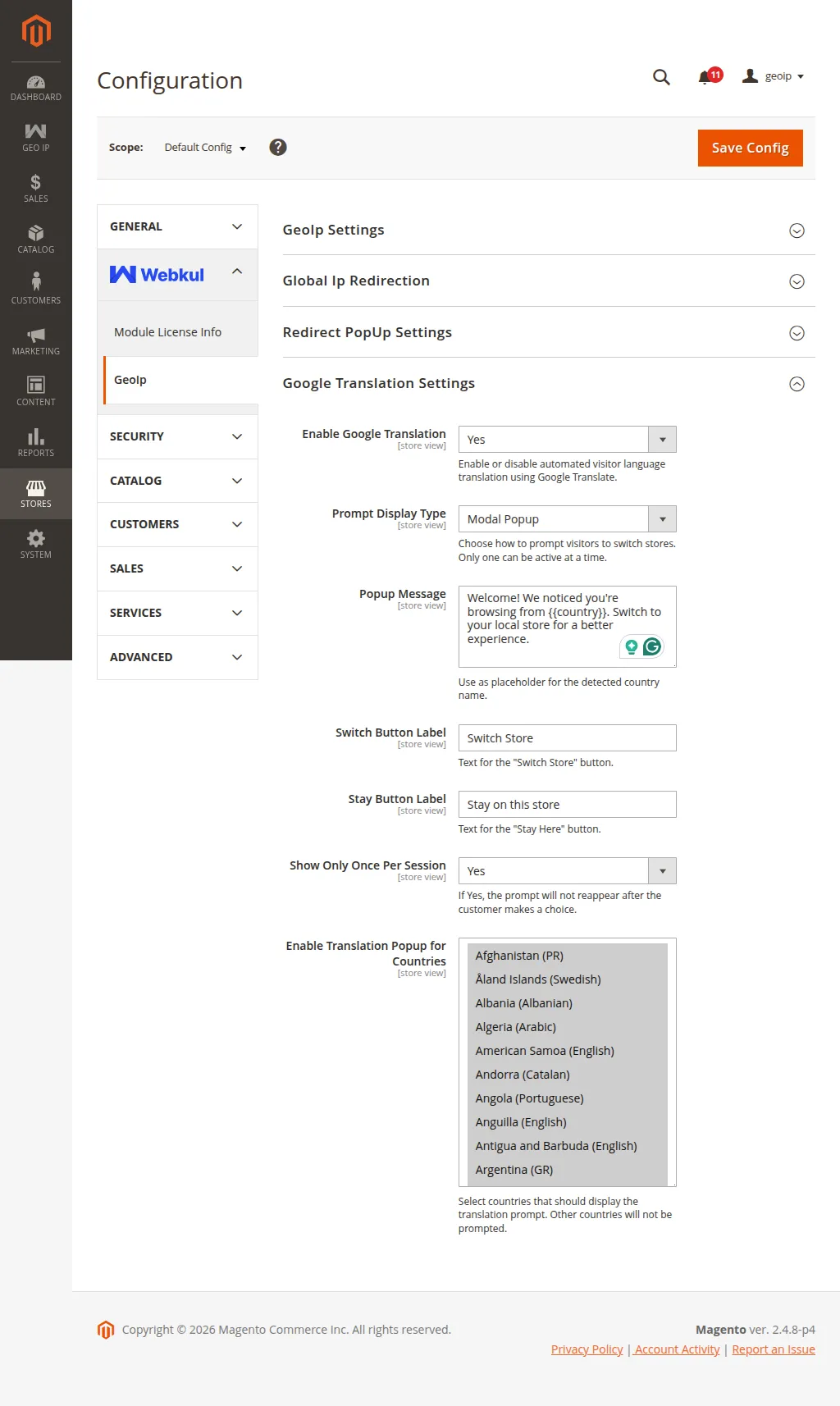Open the Enable Google Translation dropdown
Image resolution: width=840 pixels, height=1406 pixels.
(567, 440)
